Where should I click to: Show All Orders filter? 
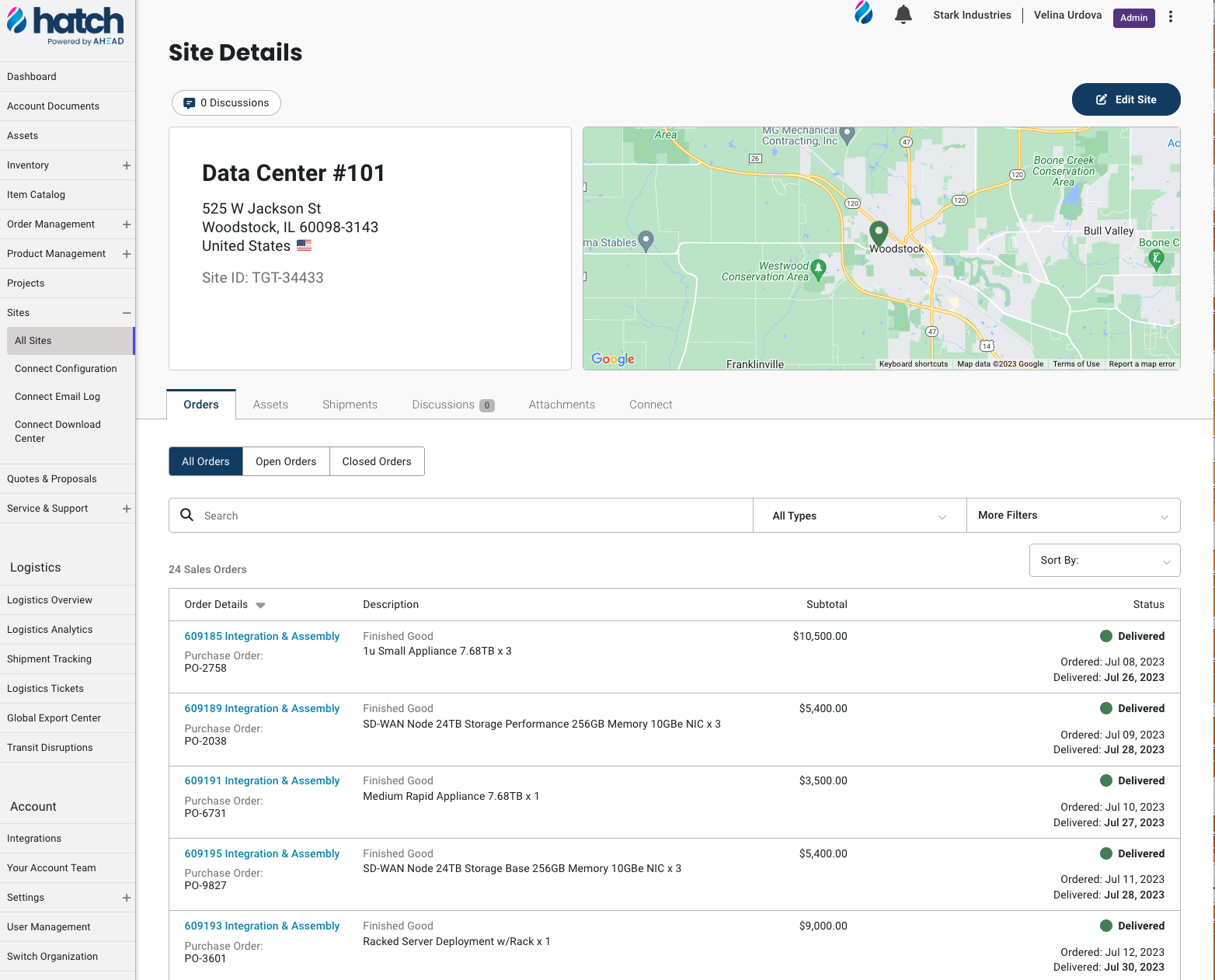click(x=206, y=461)
